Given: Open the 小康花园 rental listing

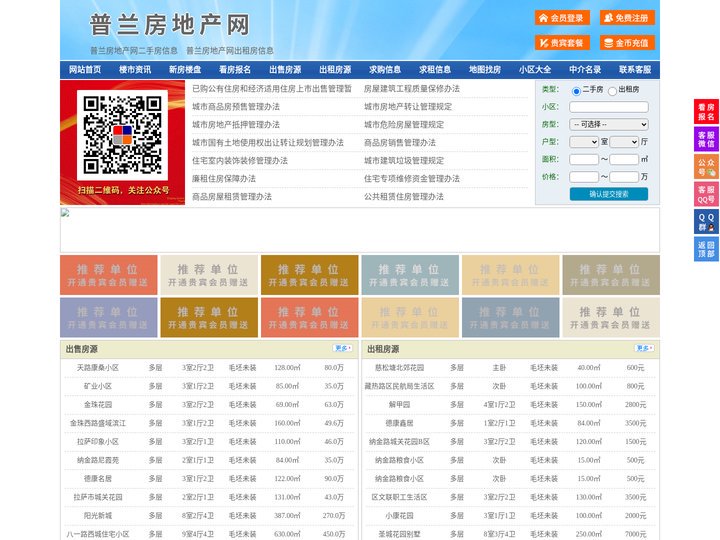Looking at the screenshot, I should [x=399, y=516].
